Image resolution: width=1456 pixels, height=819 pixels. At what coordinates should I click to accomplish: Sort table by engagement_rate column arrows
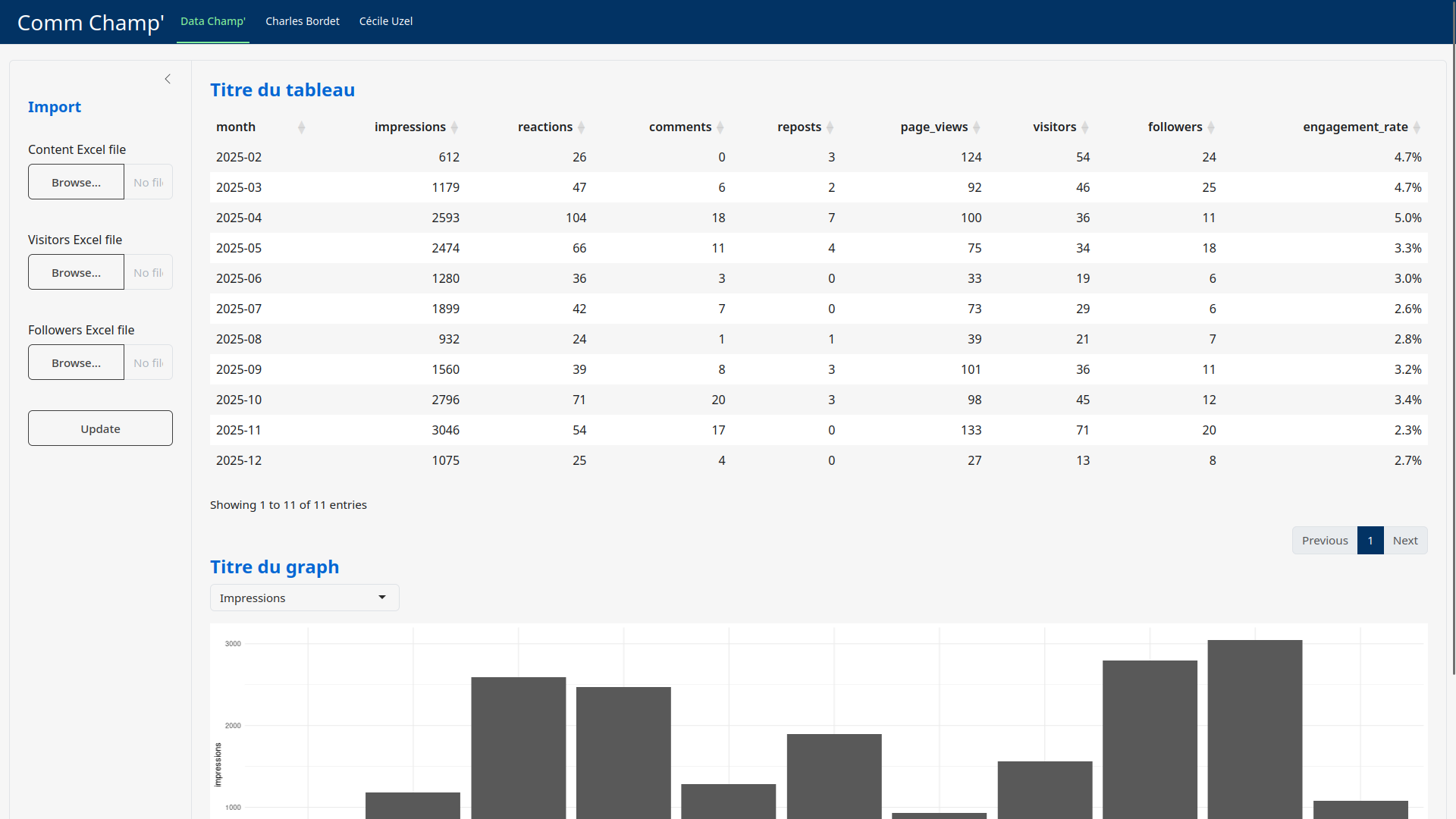pos(1417,127)
